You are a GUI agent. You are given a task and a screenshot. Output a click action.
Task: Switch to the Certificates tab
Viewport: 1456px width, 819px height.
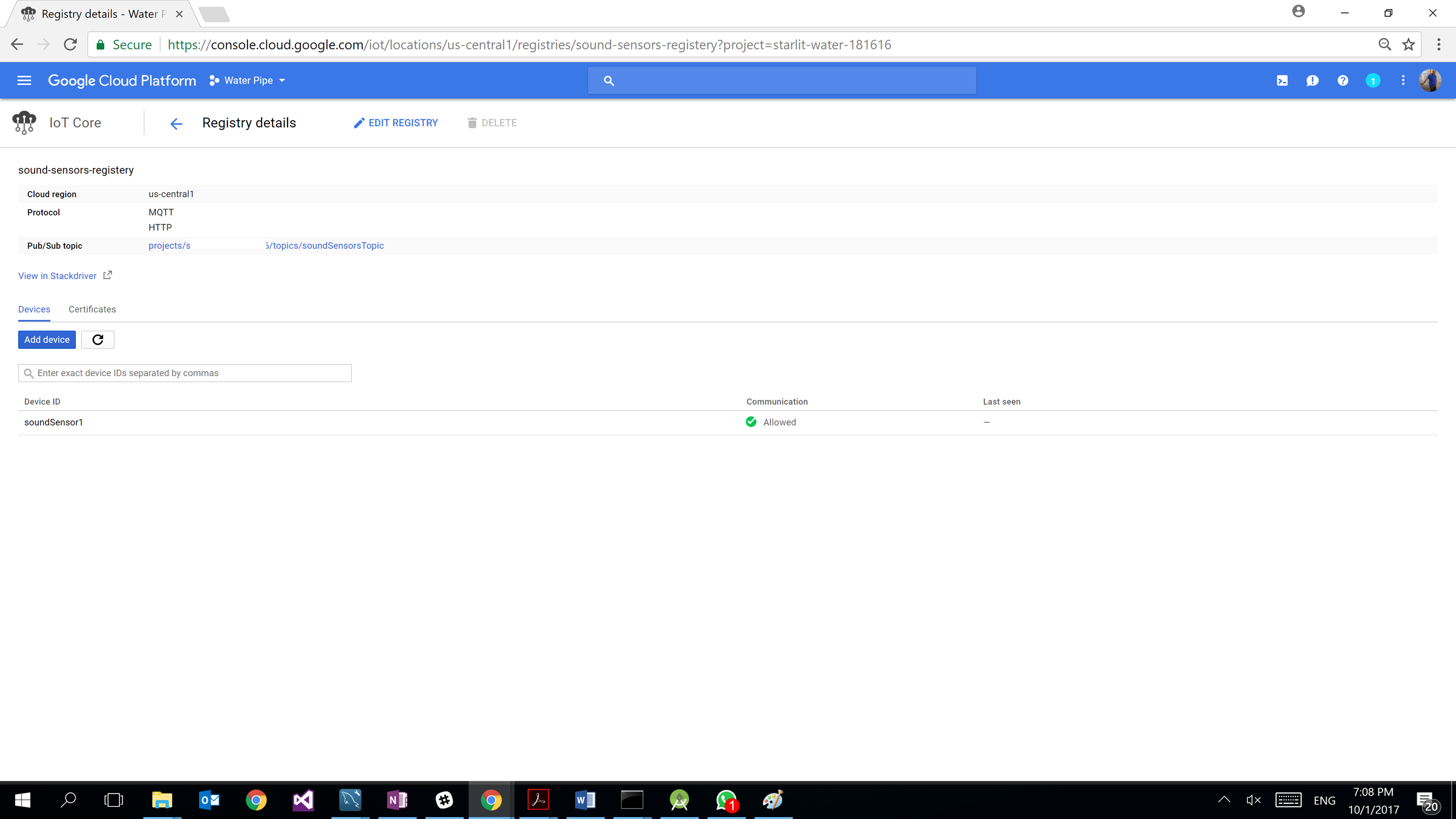(x=92, y=309)
